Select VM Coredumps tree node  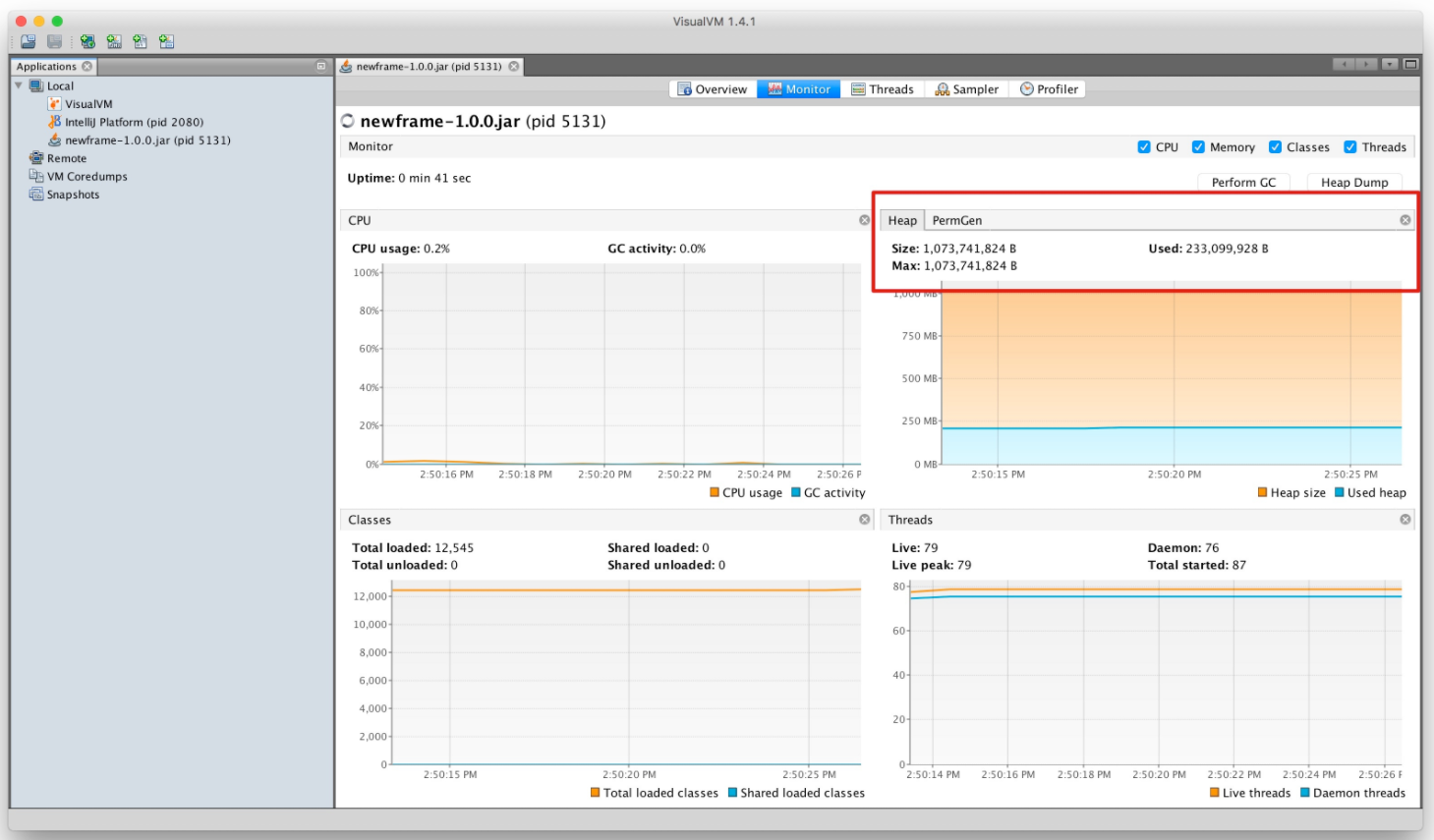pos(87,177)
